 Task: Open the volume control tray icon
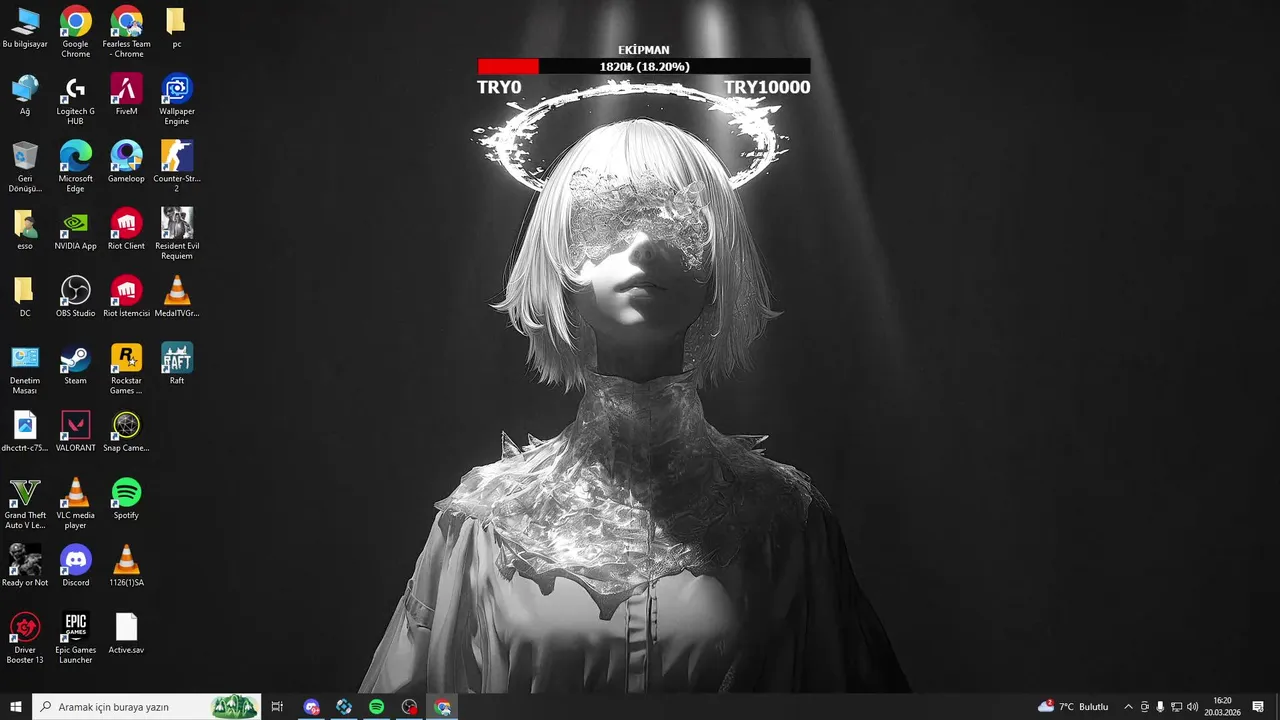[x=1192, y=707]
